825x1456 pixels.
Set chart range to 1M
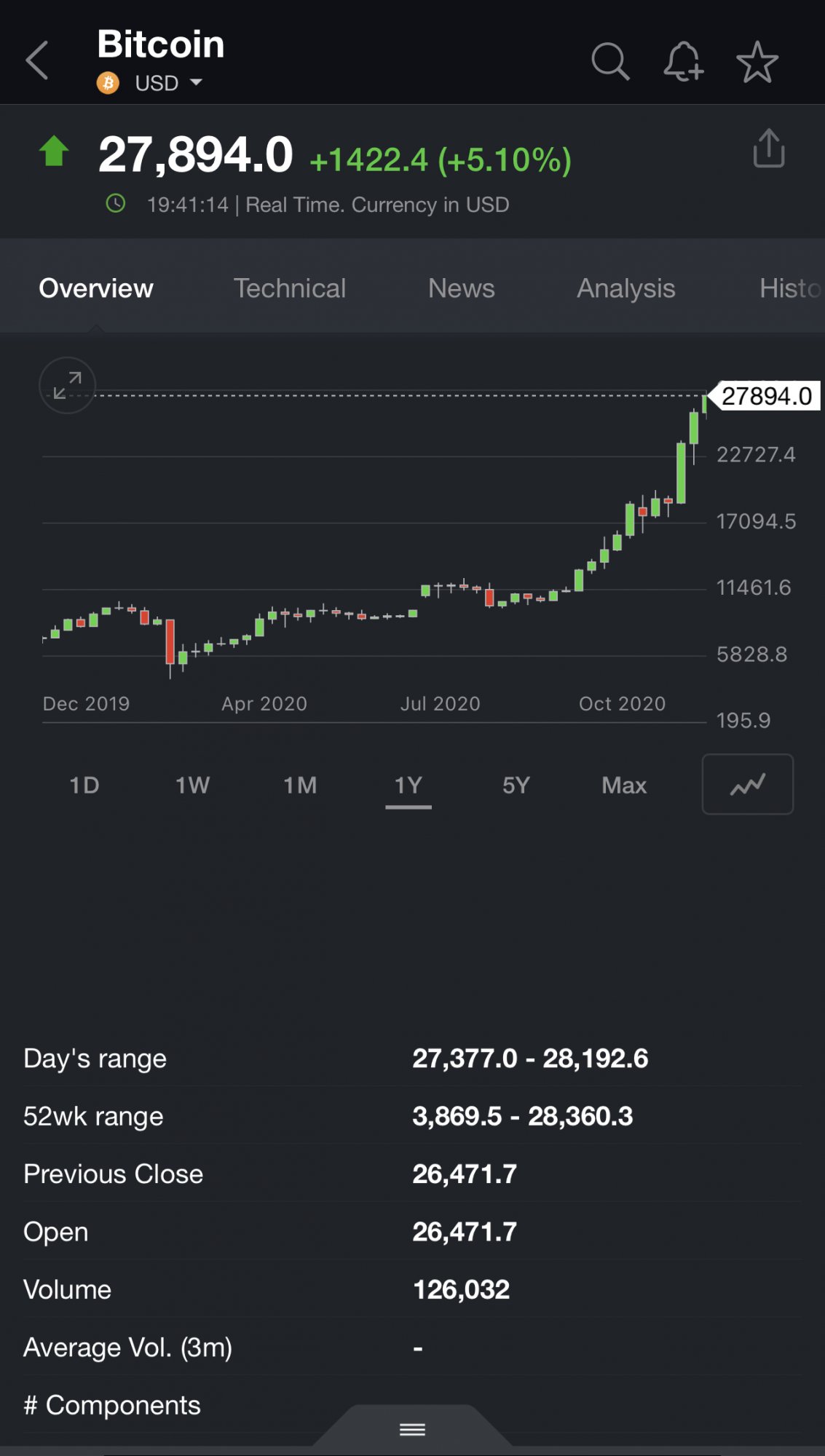pos(300,785)
